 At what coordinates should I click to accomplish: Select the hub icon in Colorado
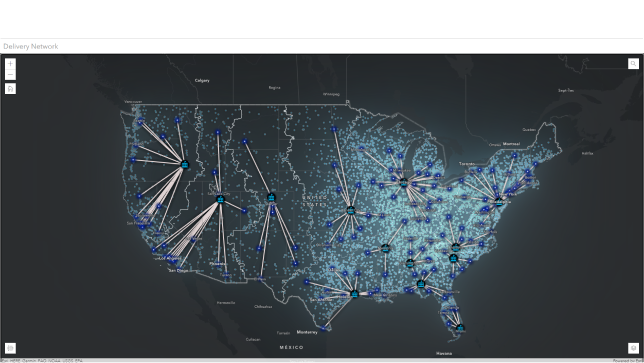[x=271, y=198]
